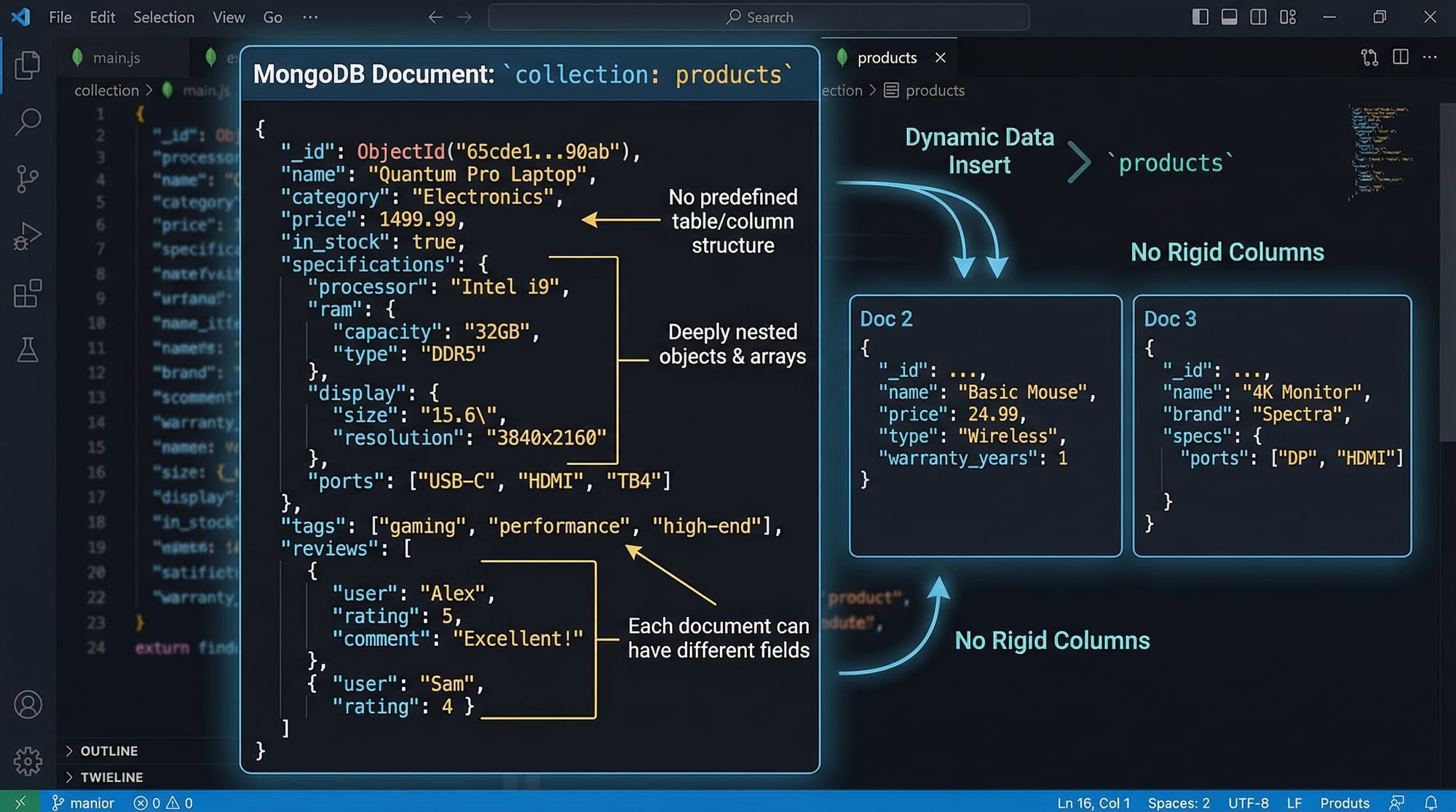Open the Source Control view
1456x812 pixels.
pyautogui.click(x=28, y=178)
